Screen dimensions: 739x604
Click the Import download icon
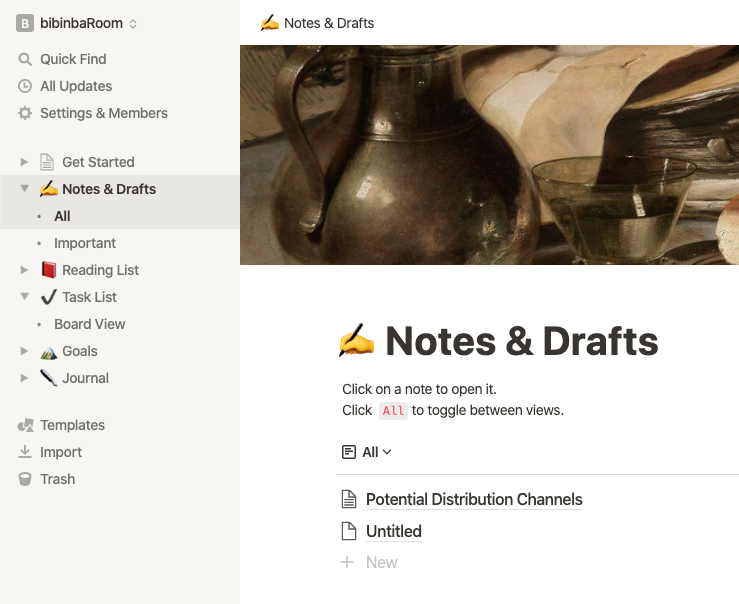(x=25, y=452)
